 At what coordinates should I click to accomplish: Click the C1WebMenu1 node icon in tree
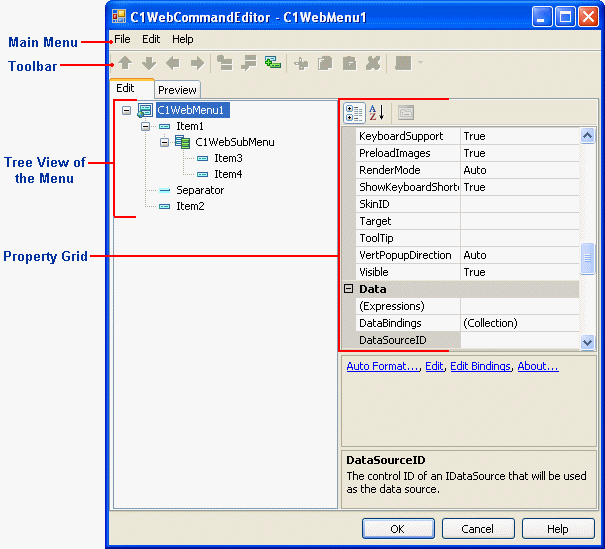[145, 110]
